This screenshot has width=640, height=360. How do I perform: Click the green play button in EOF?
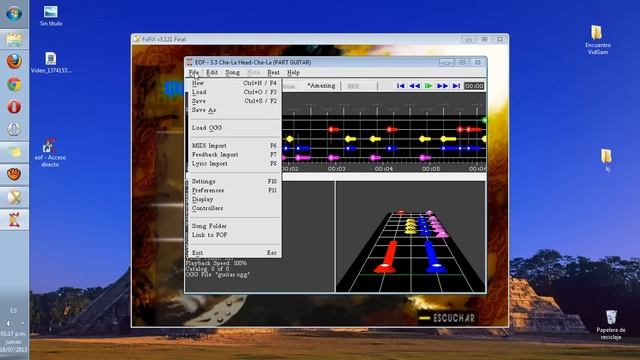coord(428,86)
